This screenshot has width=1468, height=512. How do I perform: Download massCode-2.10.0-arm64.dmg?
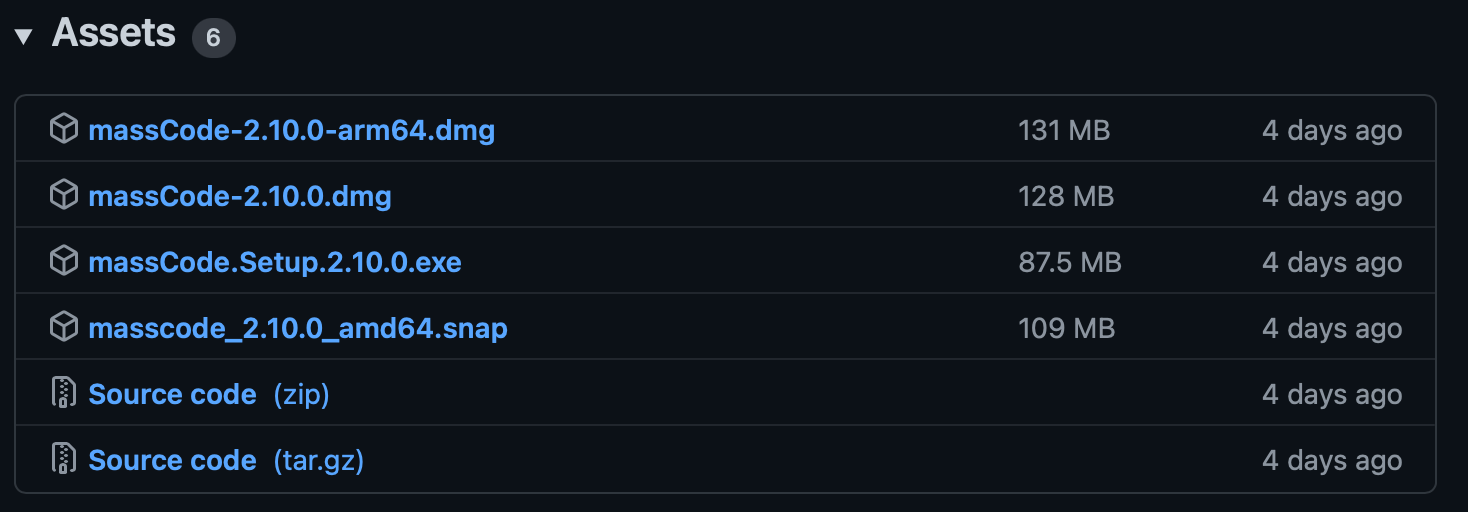point(291,130)
